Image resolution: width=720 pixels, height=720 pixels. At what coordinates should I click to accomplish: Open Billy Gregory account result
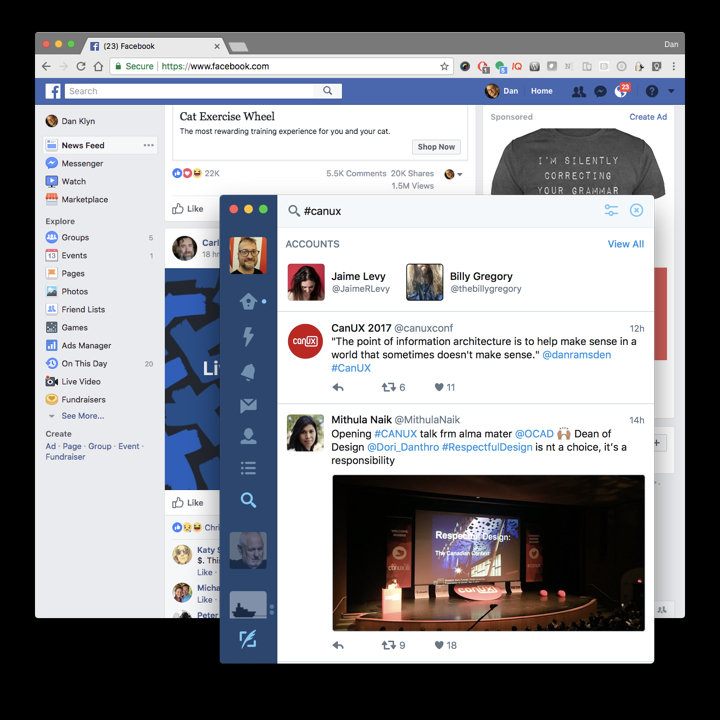(464, 282)
